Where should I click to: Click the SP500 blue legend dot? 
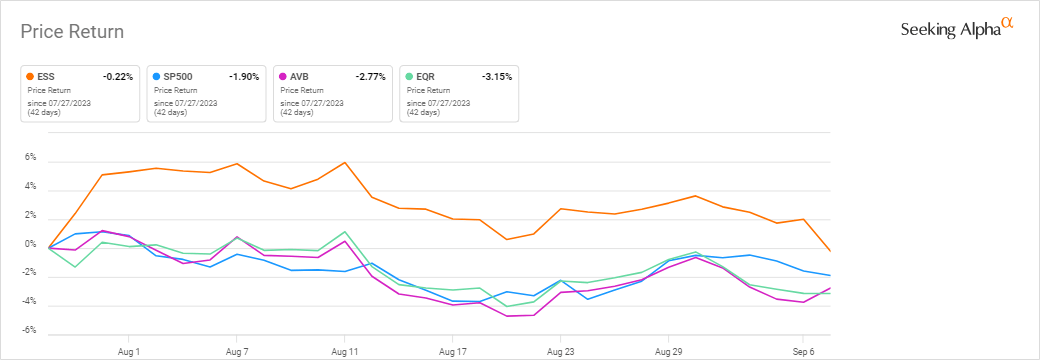click(157, 77)
